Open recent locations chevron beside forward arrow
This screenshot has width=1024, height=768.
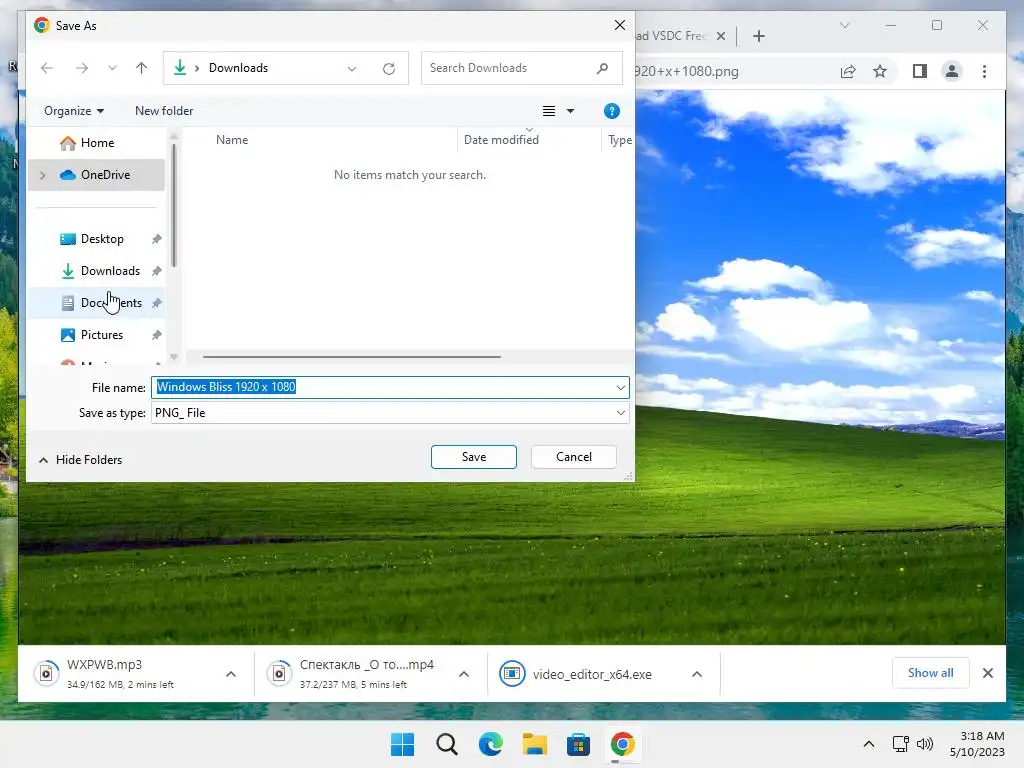coord(112,68)
